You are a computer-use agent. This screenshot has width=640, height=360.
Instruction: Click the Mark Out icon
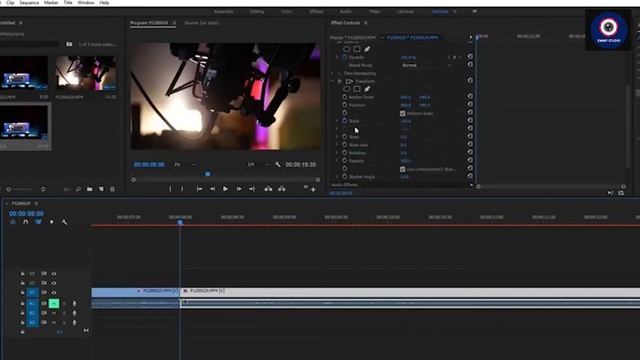tap(182, 189)
